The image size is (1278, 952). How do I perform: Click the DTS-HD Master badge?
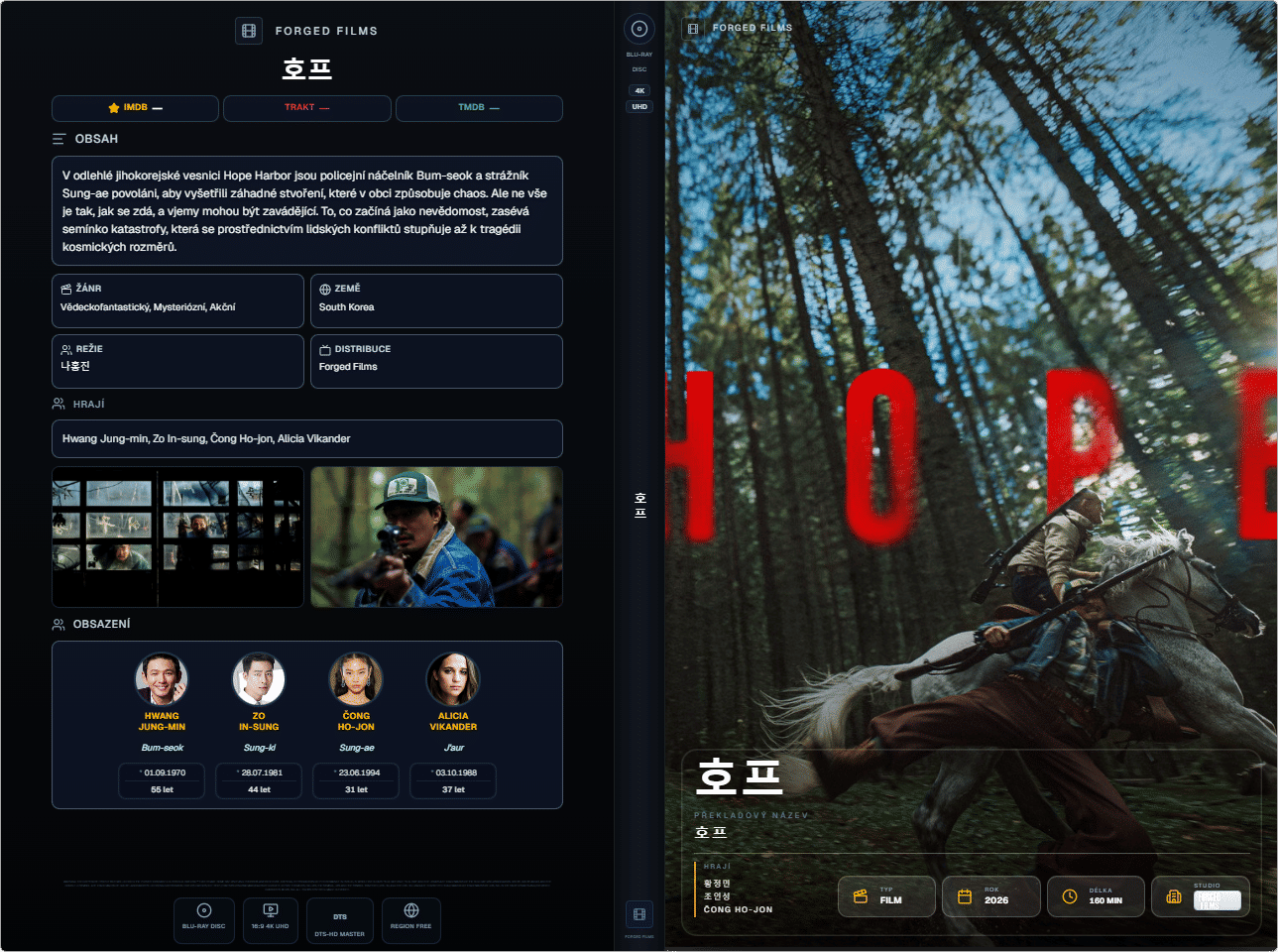tap(340, 921)
